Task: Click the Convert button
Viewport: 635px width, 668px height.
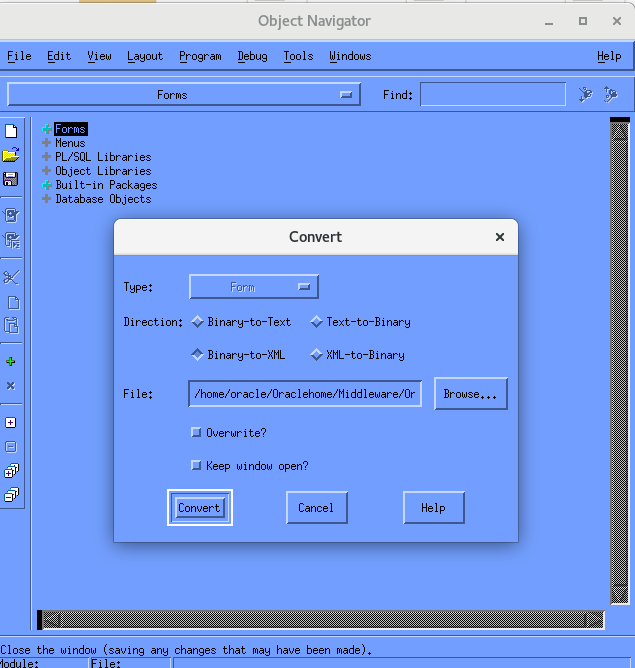Action: (200, 507)
